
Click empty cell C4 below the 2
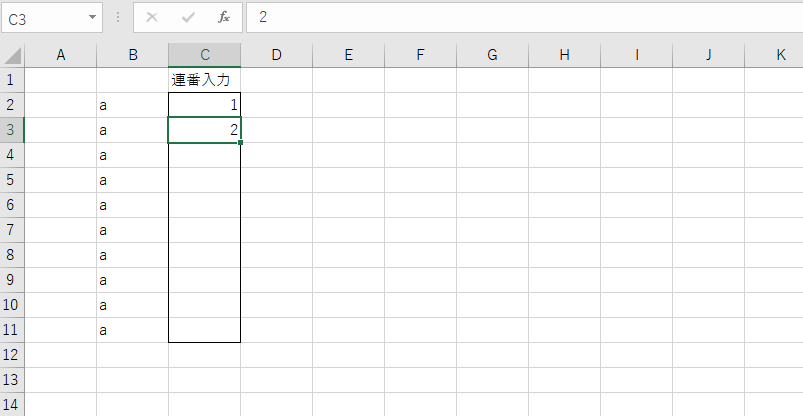[204, 155]
